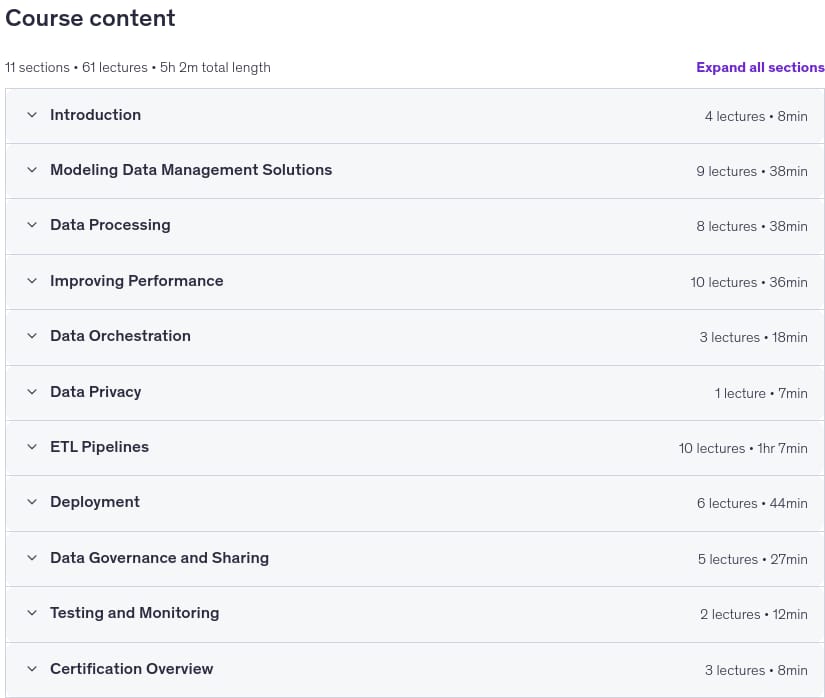Viewport: 825px width, 698px height.
Task: Click the '10 lectures • 36min' label
Action: [x=749, y=282]
